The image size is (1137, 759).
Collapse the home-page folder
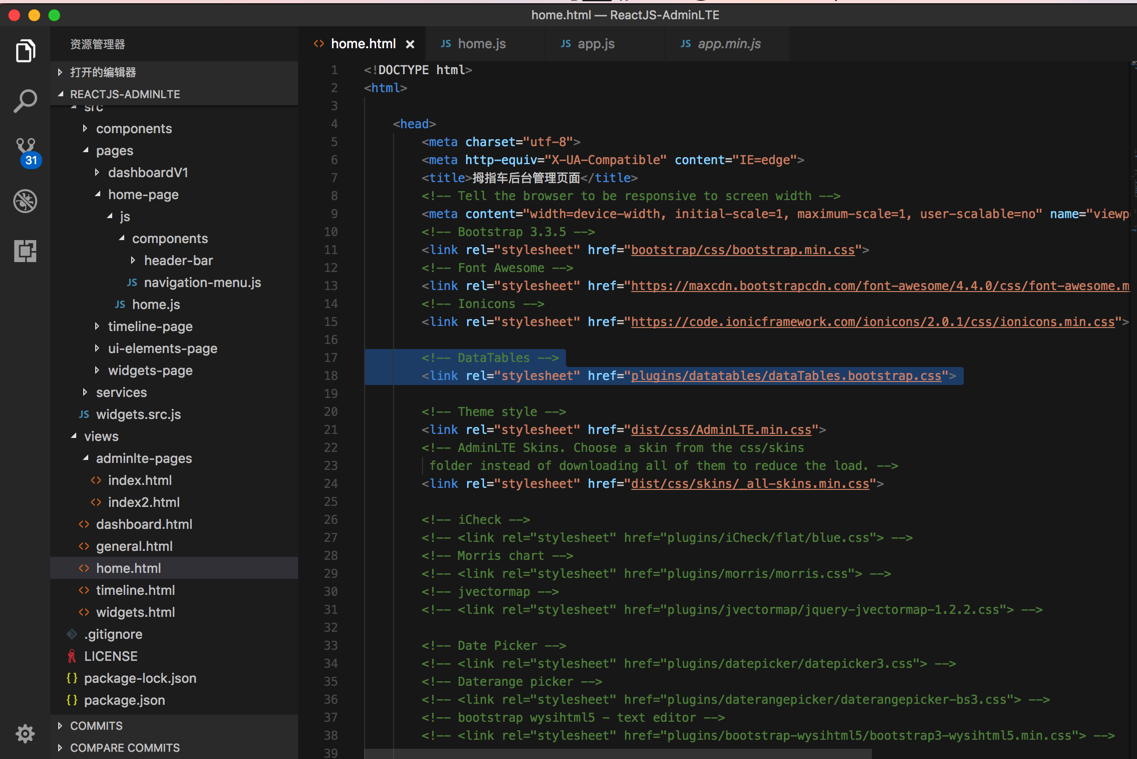pos(142,195)
